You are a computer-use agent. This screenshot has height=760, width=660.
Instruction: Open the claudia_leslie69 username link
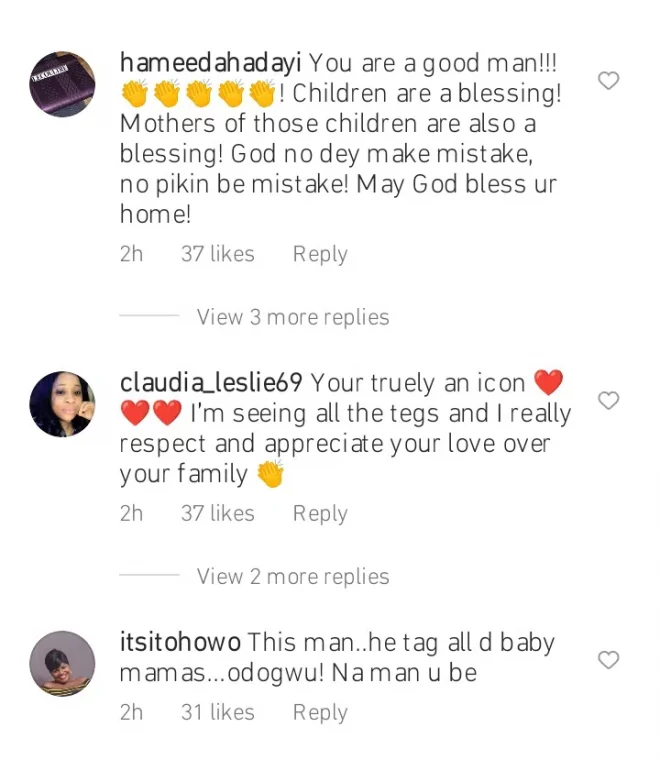coord(210,383)
